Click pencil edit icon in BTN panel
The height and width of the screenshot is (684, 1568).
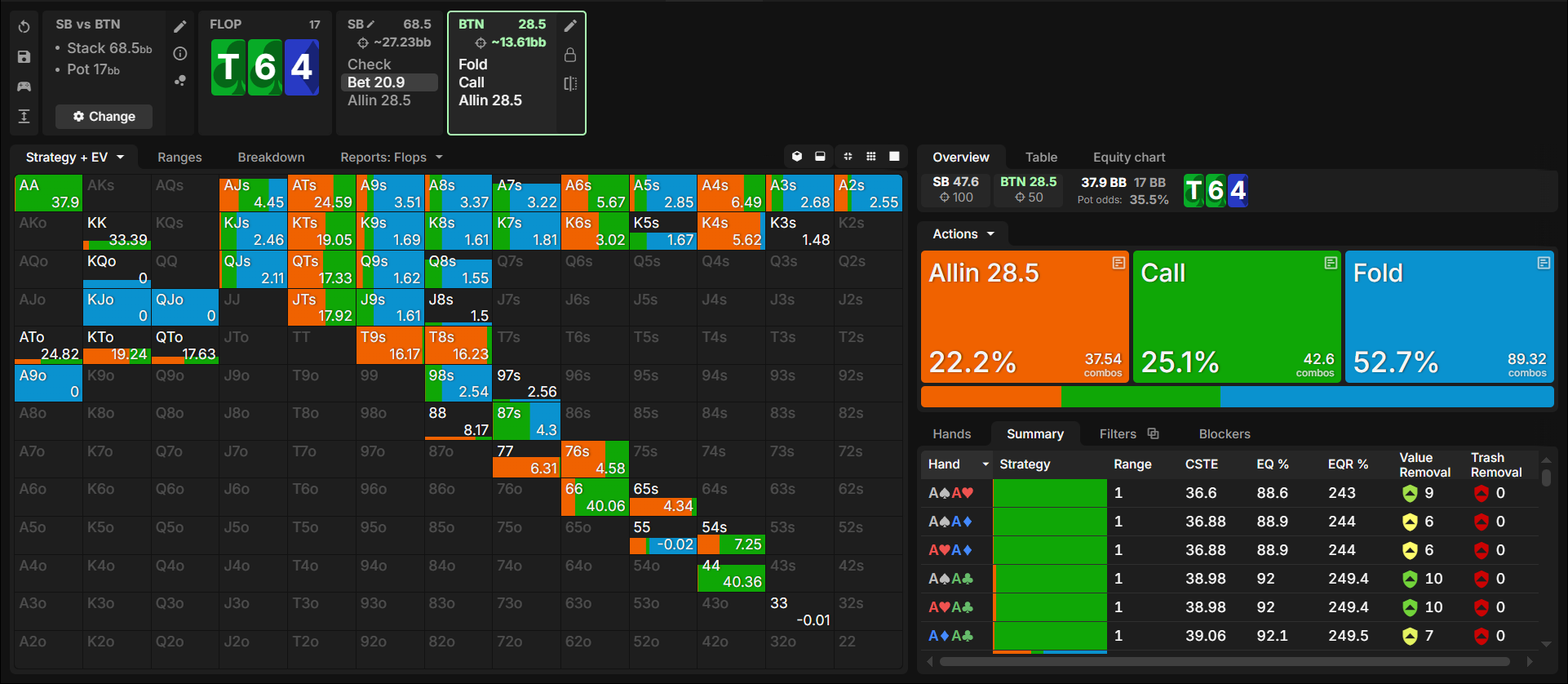click(570, 25)
